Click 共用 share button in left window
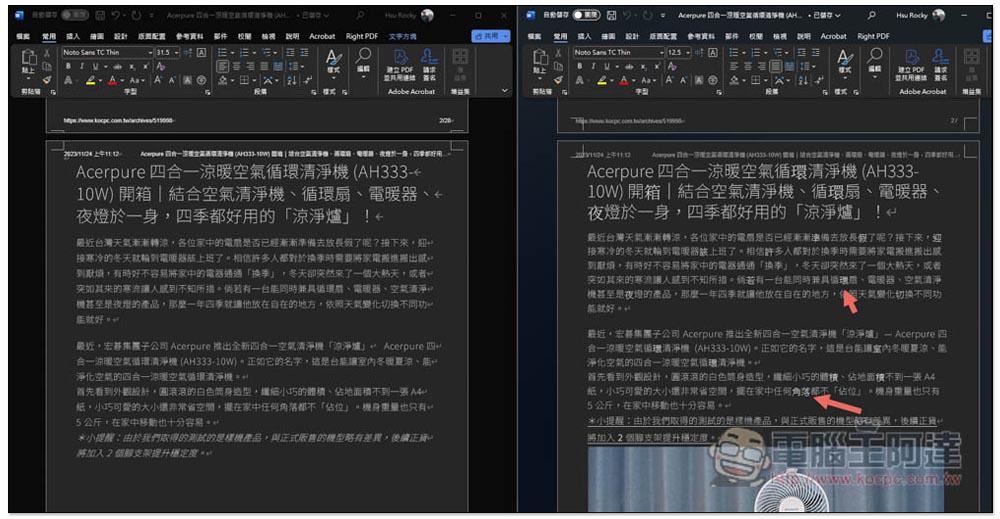Screen dimensions: 1000x519 pos(490,36)
